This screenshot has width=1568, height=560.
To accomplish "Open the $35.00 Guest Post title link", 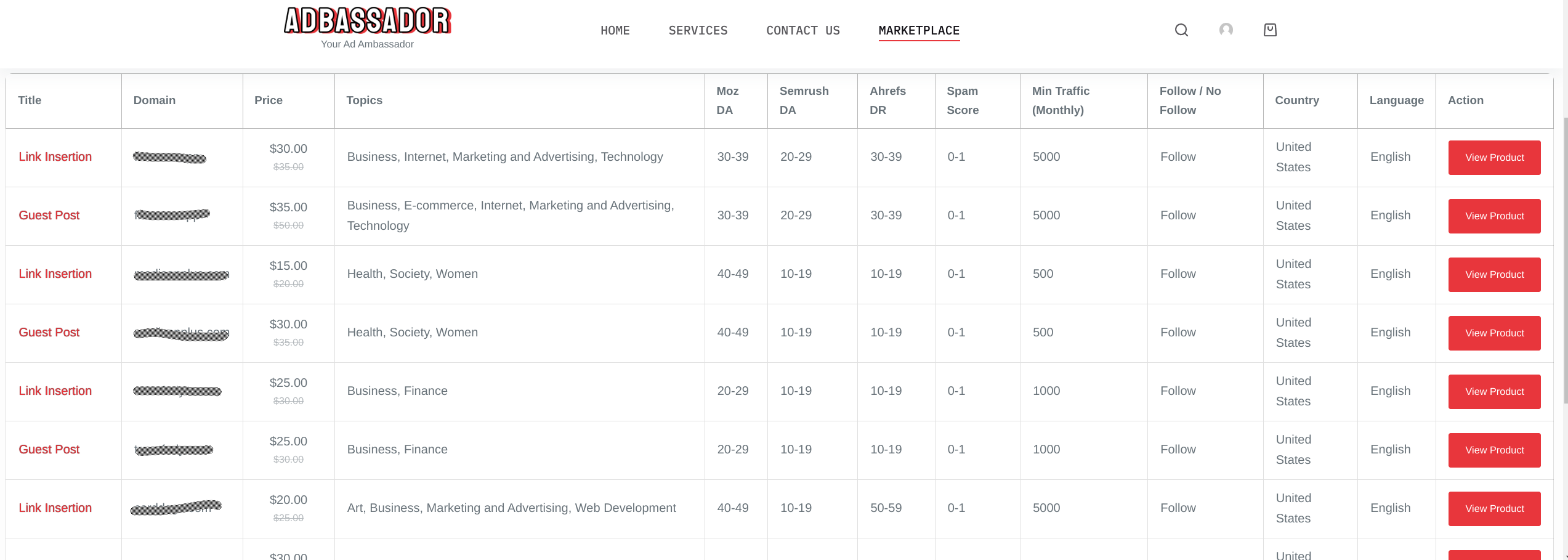I will 49,215.
